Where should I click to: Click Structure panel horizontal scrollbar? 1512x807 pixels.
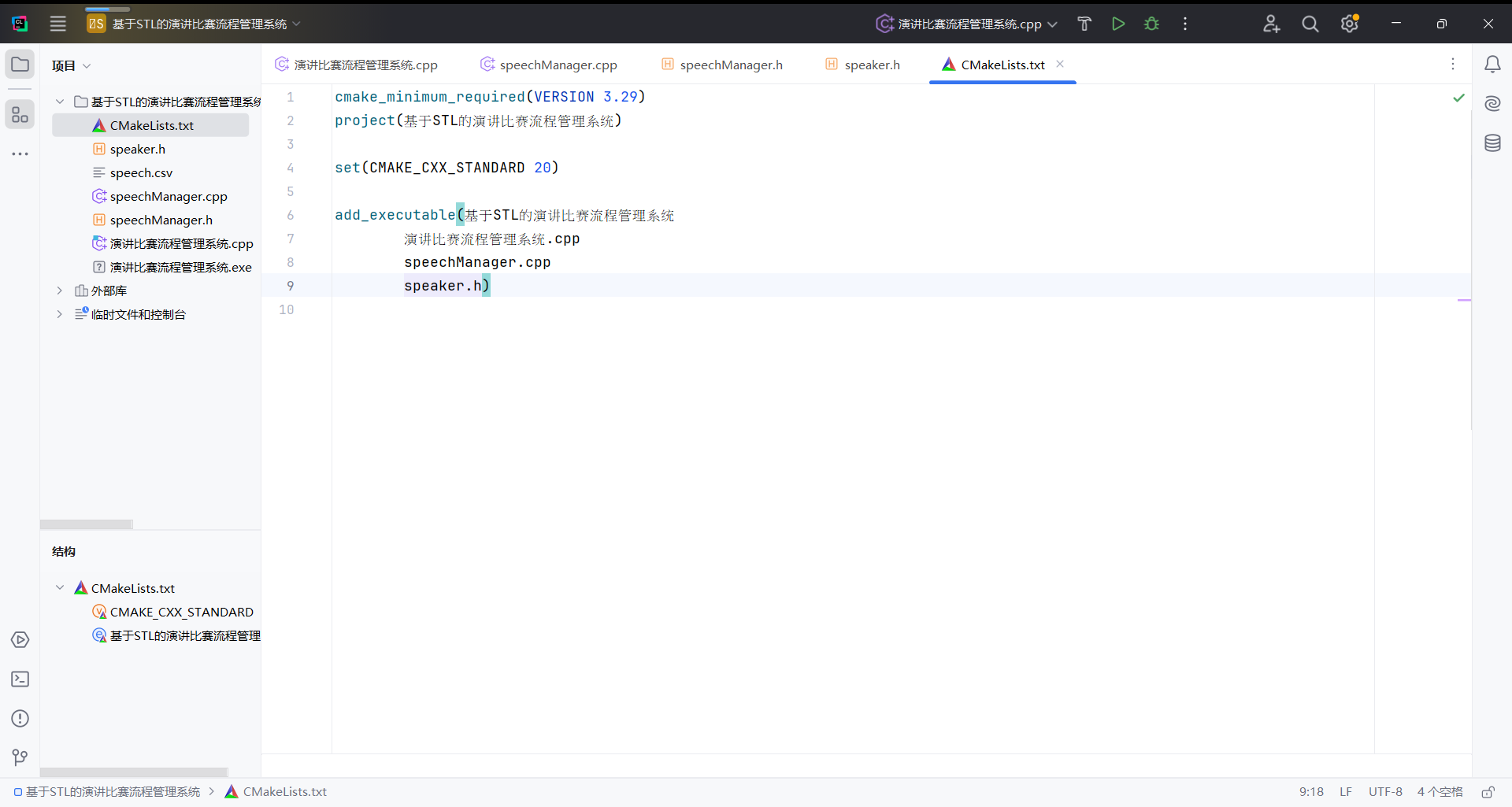134,772
